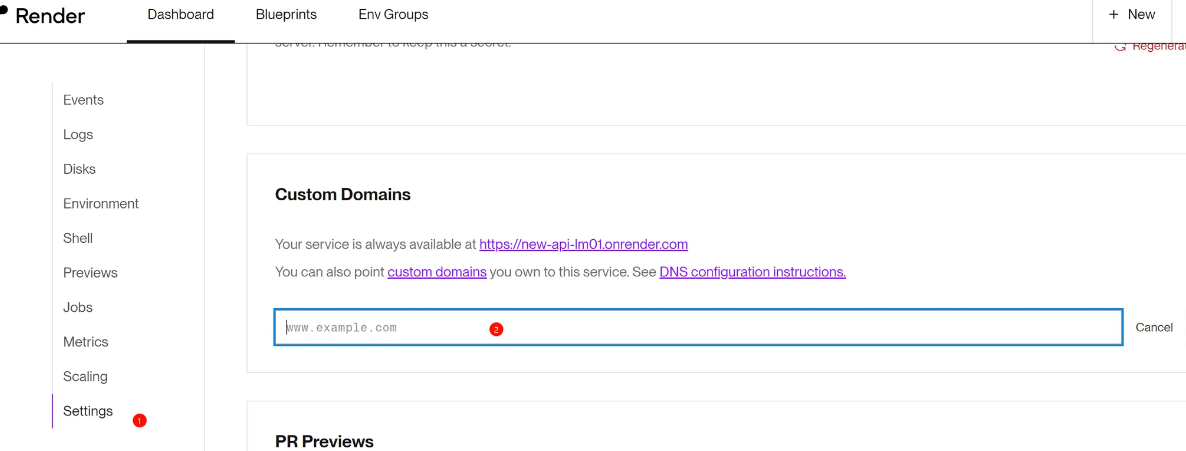Screen dimensions: 1186x451
Task: Select Disks in the sidebar
Action: (79, 169)
